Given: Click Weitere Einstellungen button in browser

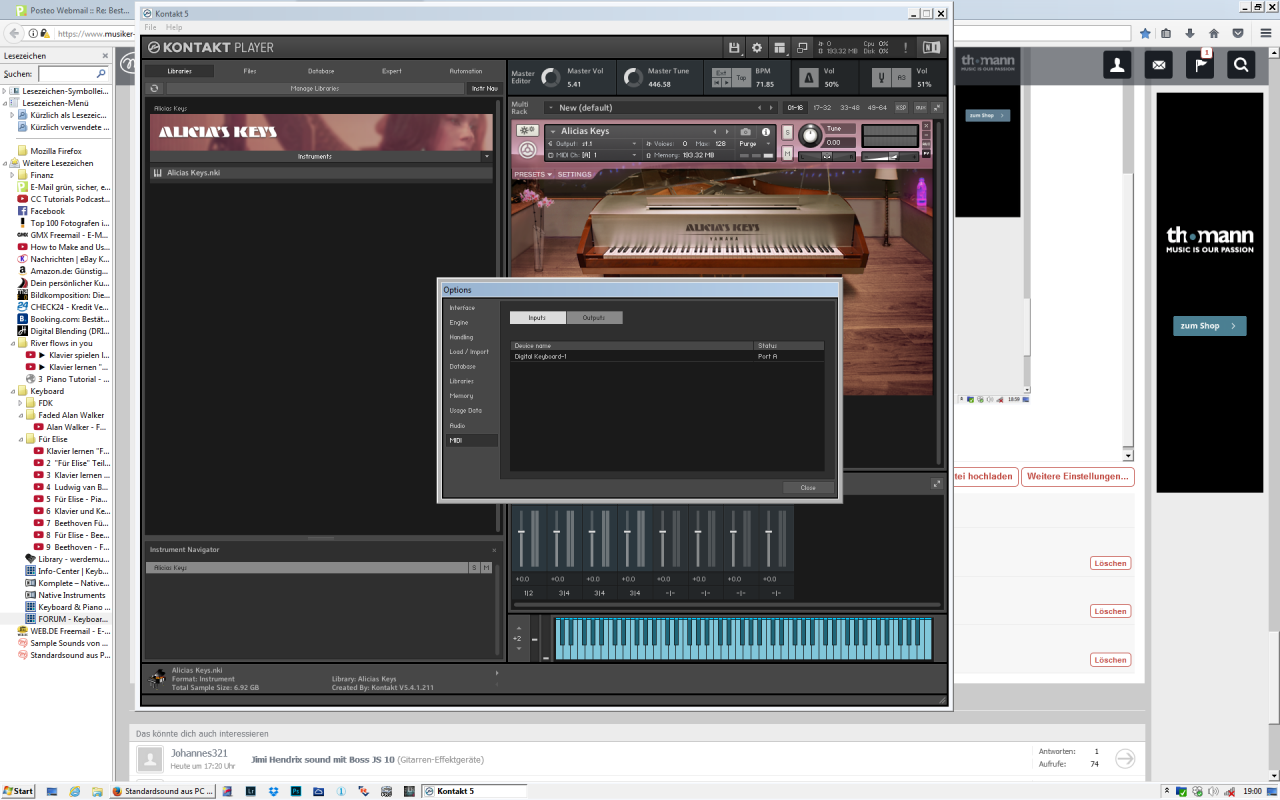Looking at the screenshot, I should click(1078, 477).
